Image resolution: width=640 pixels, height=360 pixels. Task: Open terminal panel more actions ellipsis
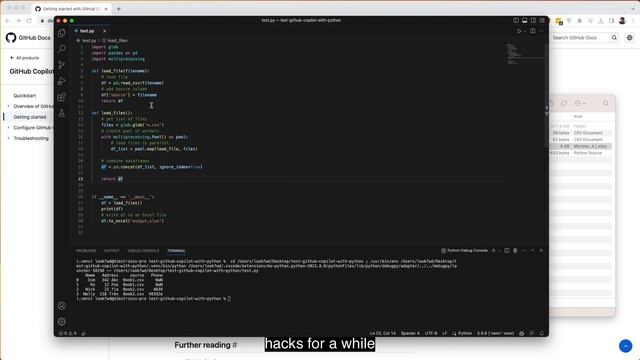524,251
